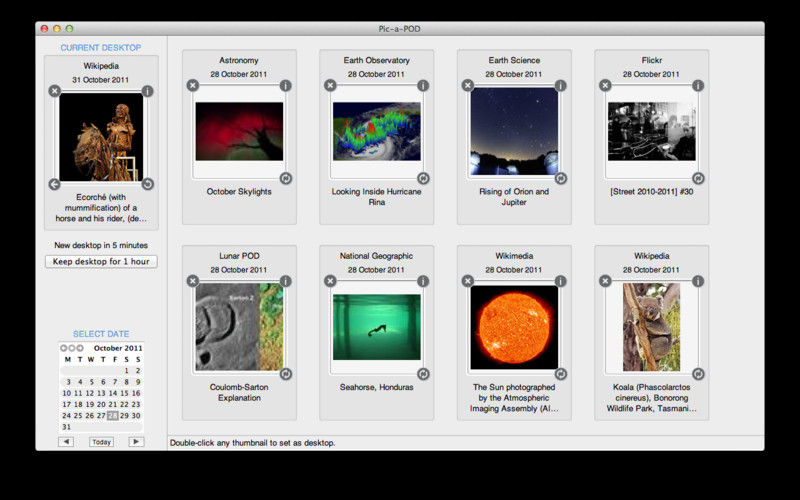This screenshot has height=500, width=800.
Task: Refresh the Wikipedia Koala picture
Action: tap(698, 374)
